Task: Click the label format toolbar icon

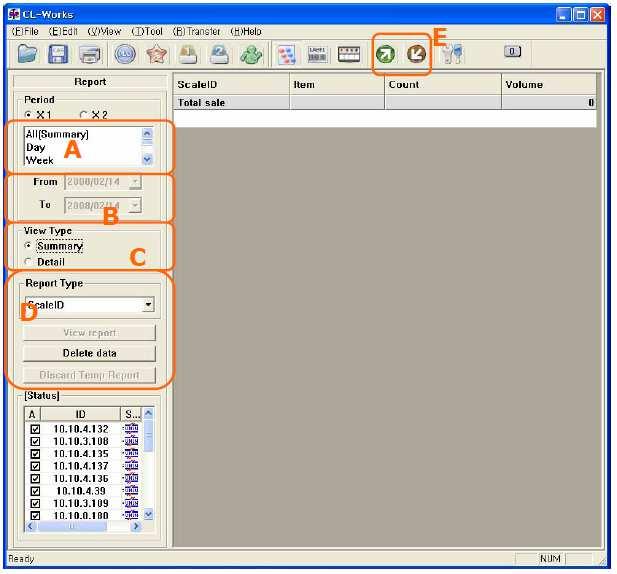Action: [x=317, y=54]
